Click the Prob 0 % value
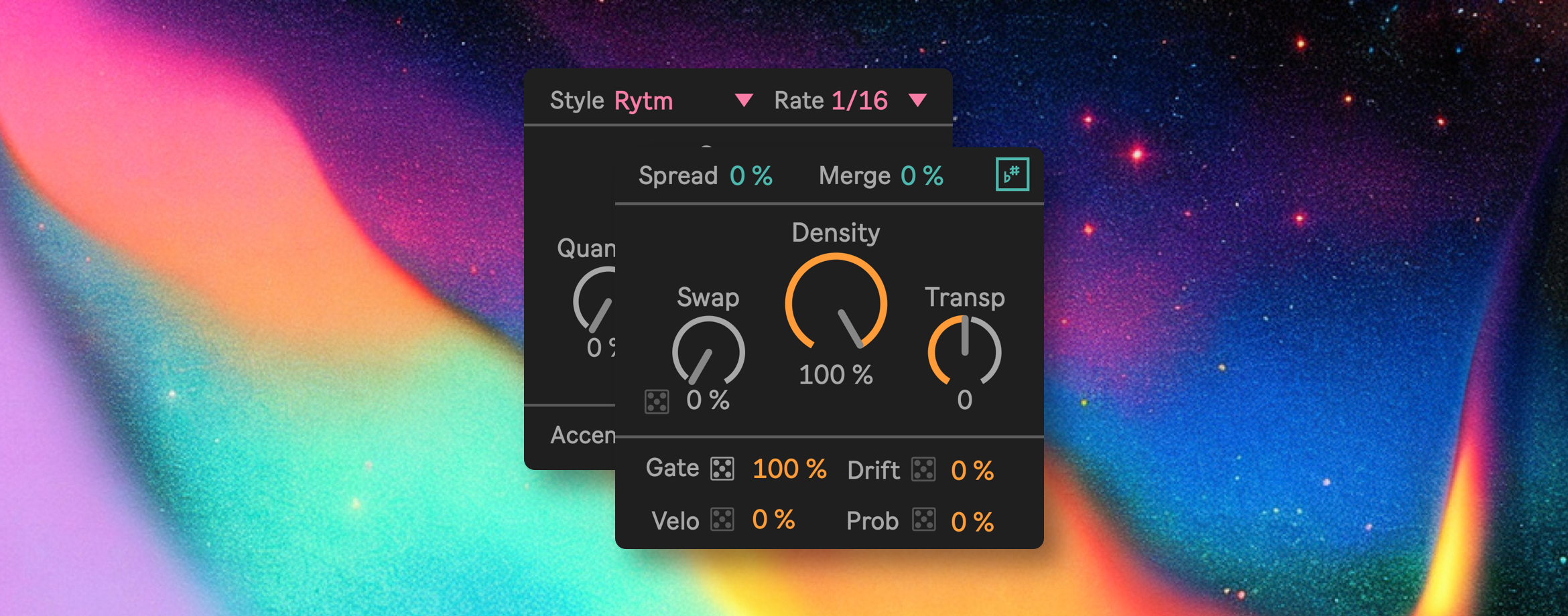The height and width of the screenshot is (616, 1568). (x=972, y=522)
